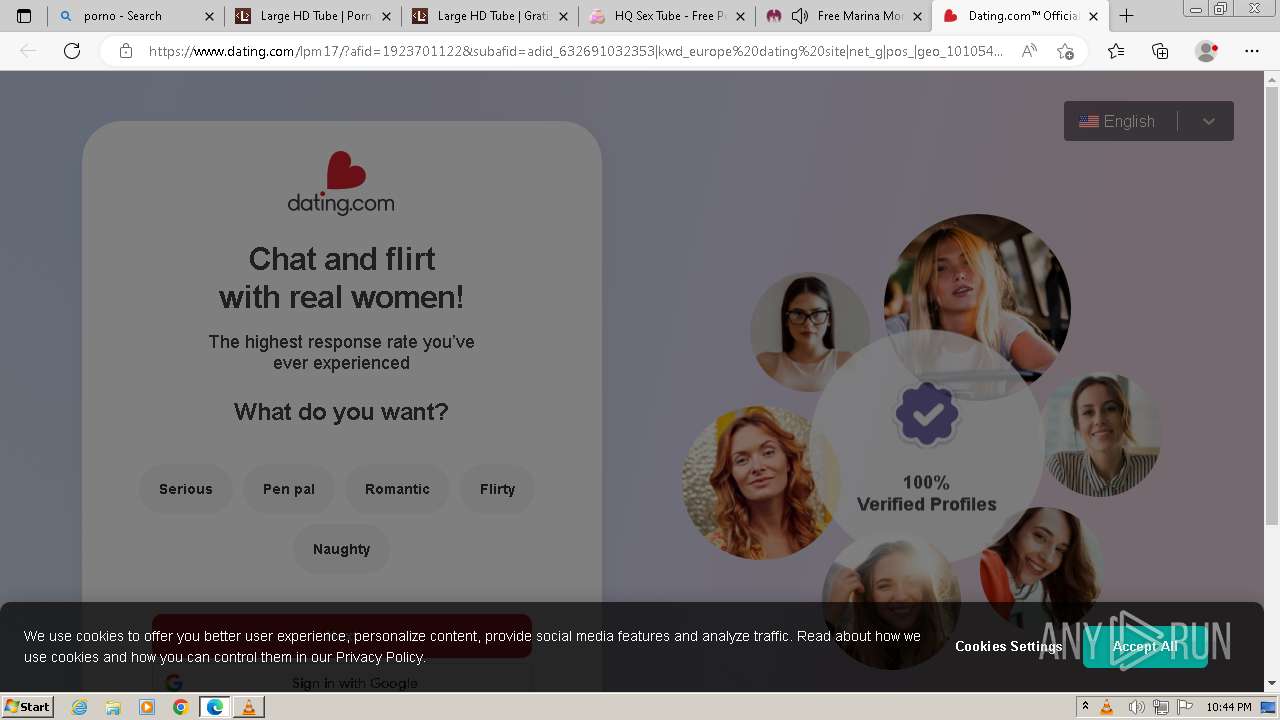
Task: Accept all cookies
Action: click(1144, 646)
